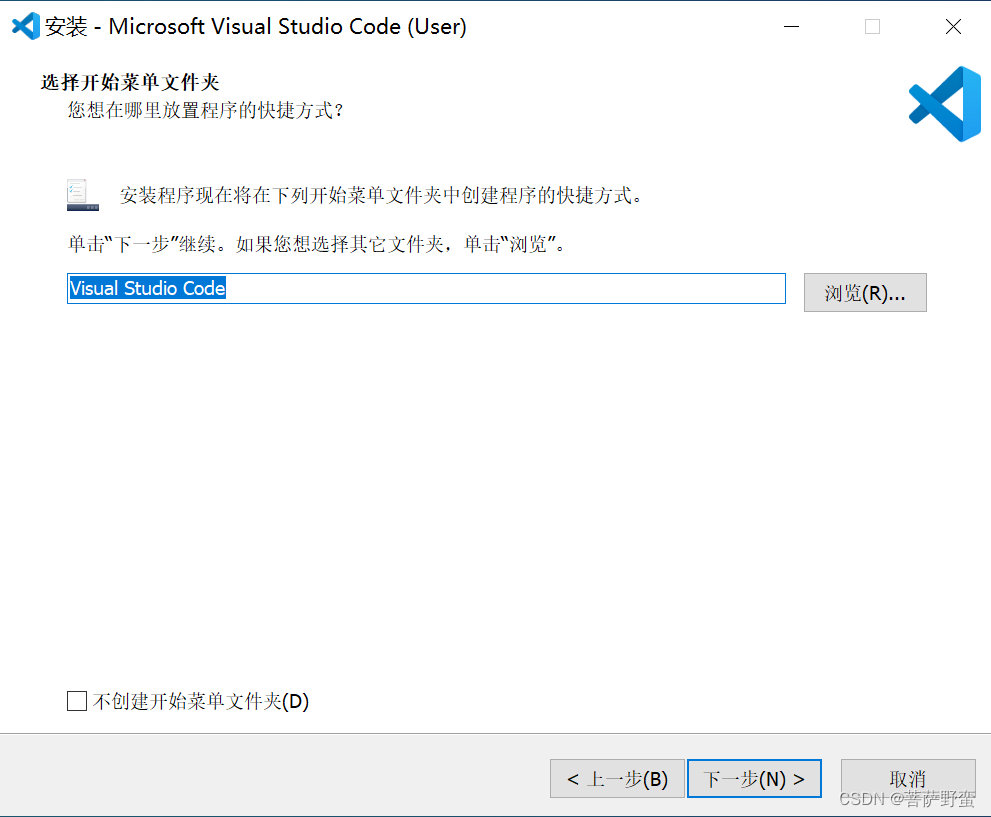Click the window title 安装 - Microsoft Visual Studio Code (User)
The width and height of the screenshot is (991, 817).
click(255, 27)
